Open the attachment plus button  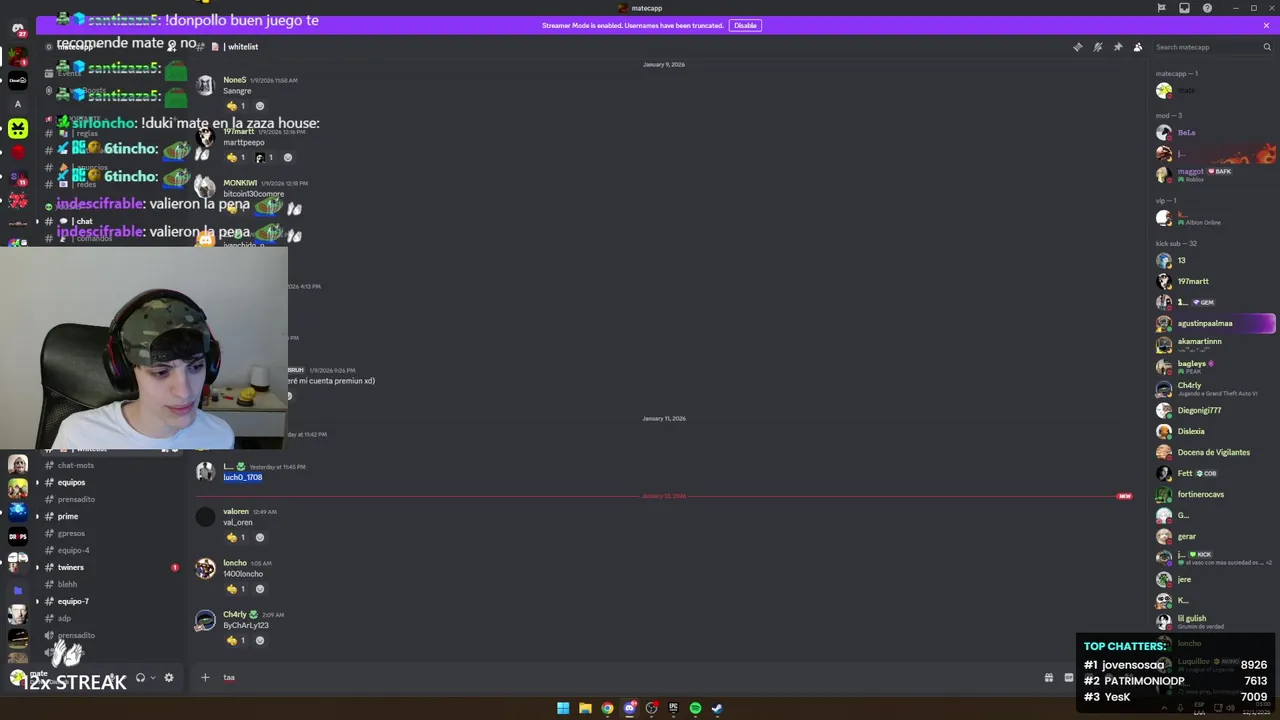coord(205,677)
